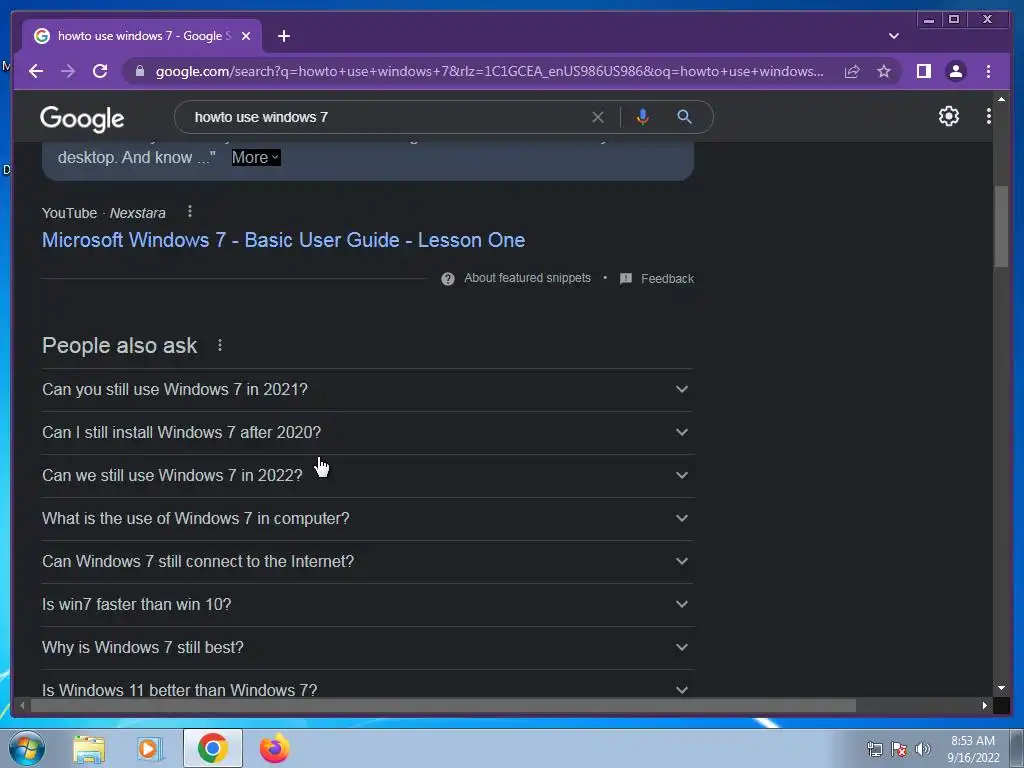Viewport: 1024px width, 768px height.
Task: Clear the search box with X
Action: [598, 117]
